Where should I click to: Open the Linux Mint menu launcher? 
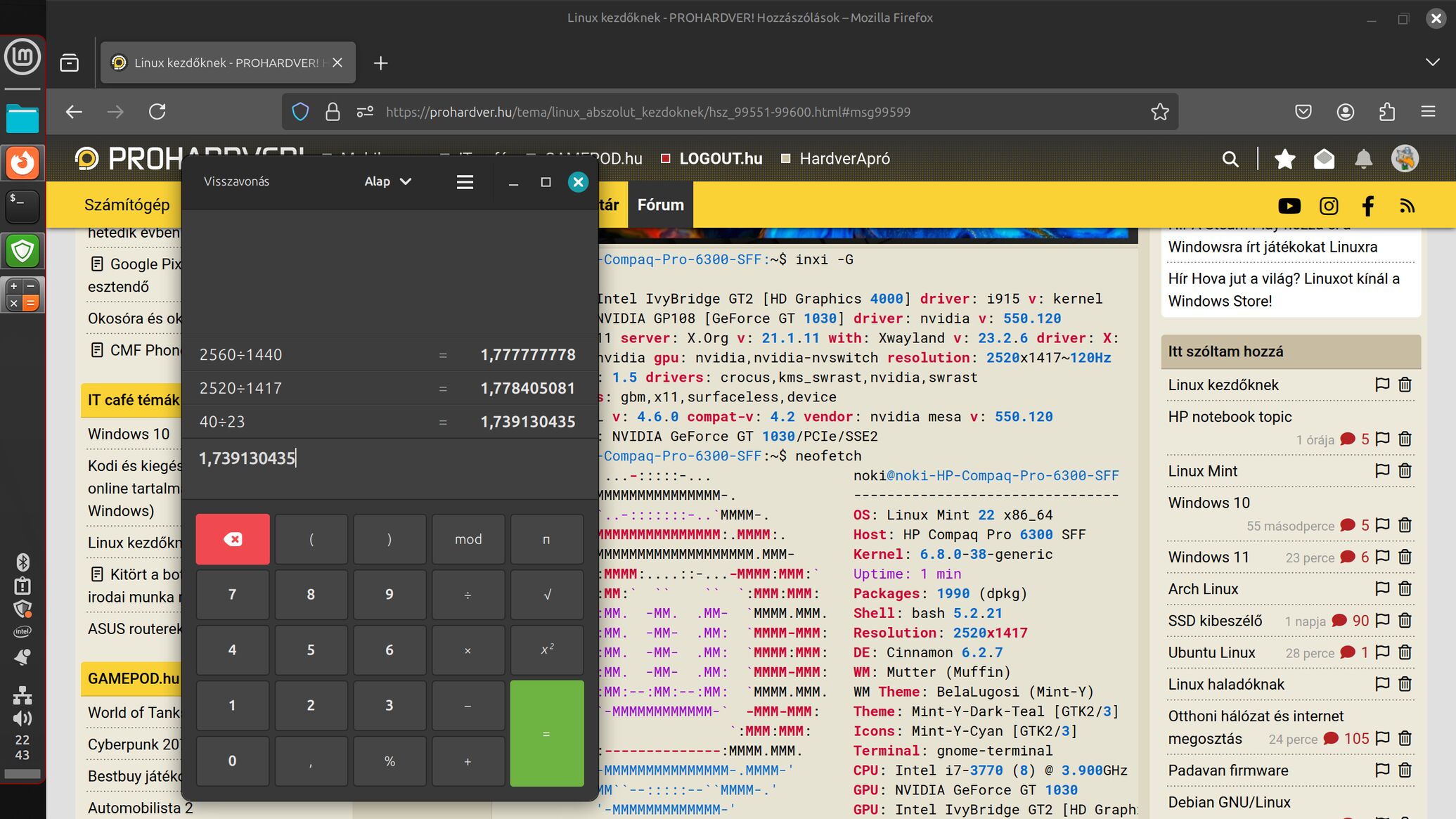(22, 57)
